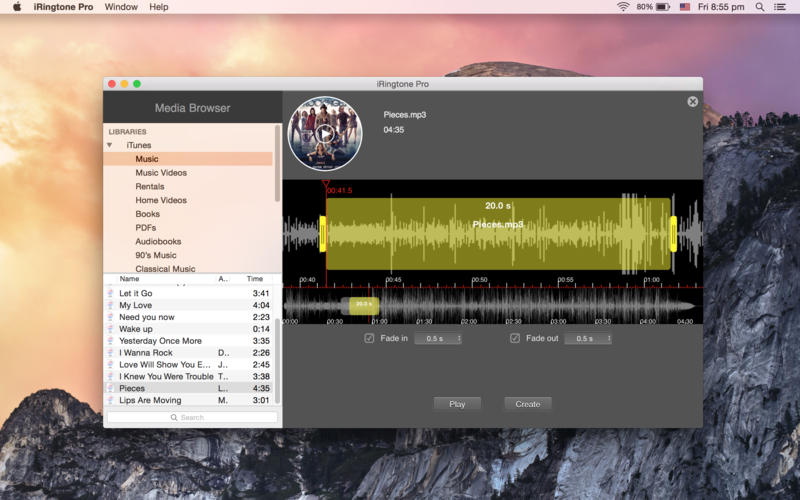Select Music Videos library
The image size is (800, 500).
pyautogui.click(x=161, y=172)
